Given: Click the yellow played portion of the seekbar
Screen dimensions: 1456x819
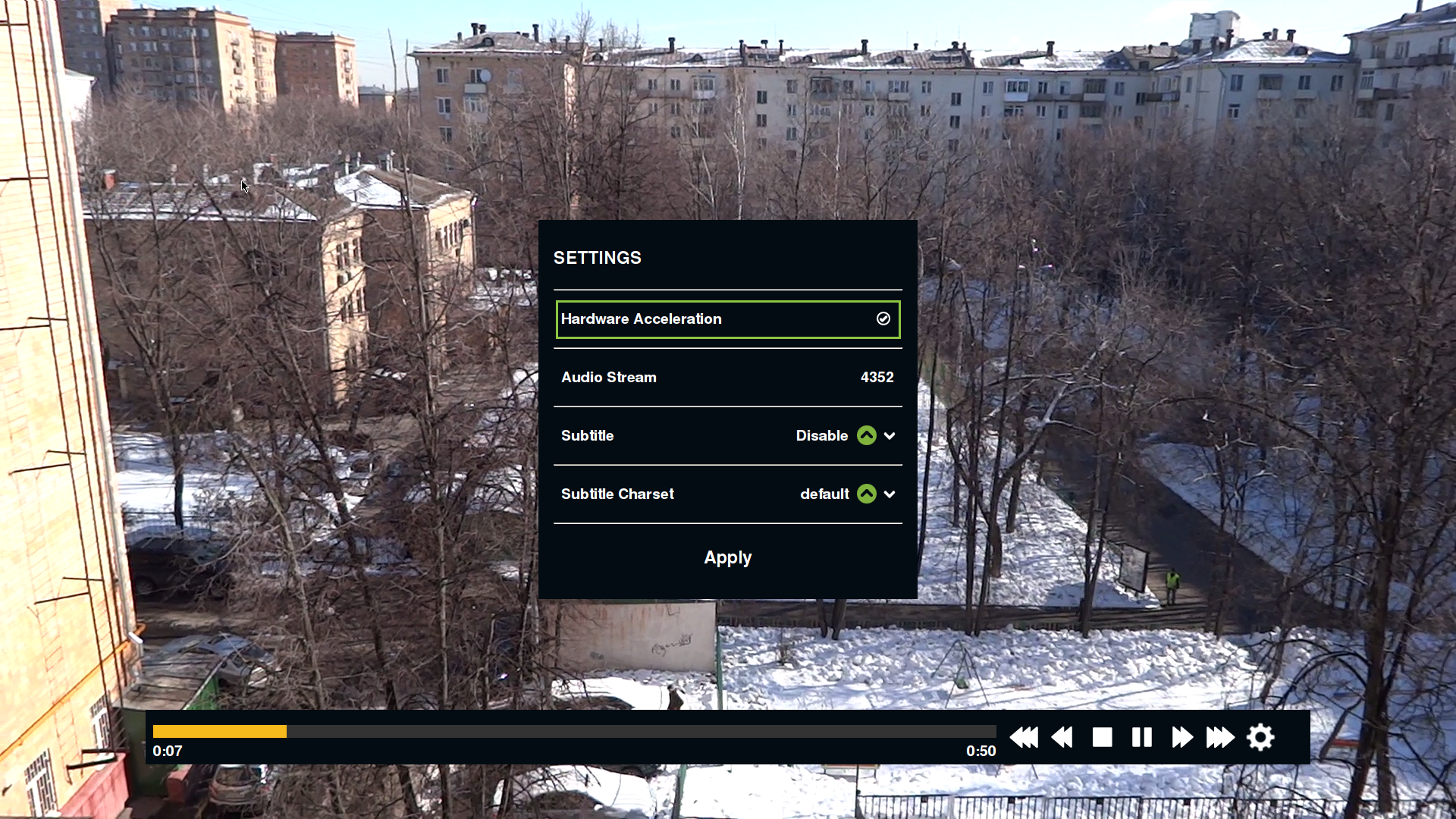Looking at the screenshot, I should coord(219,732).
